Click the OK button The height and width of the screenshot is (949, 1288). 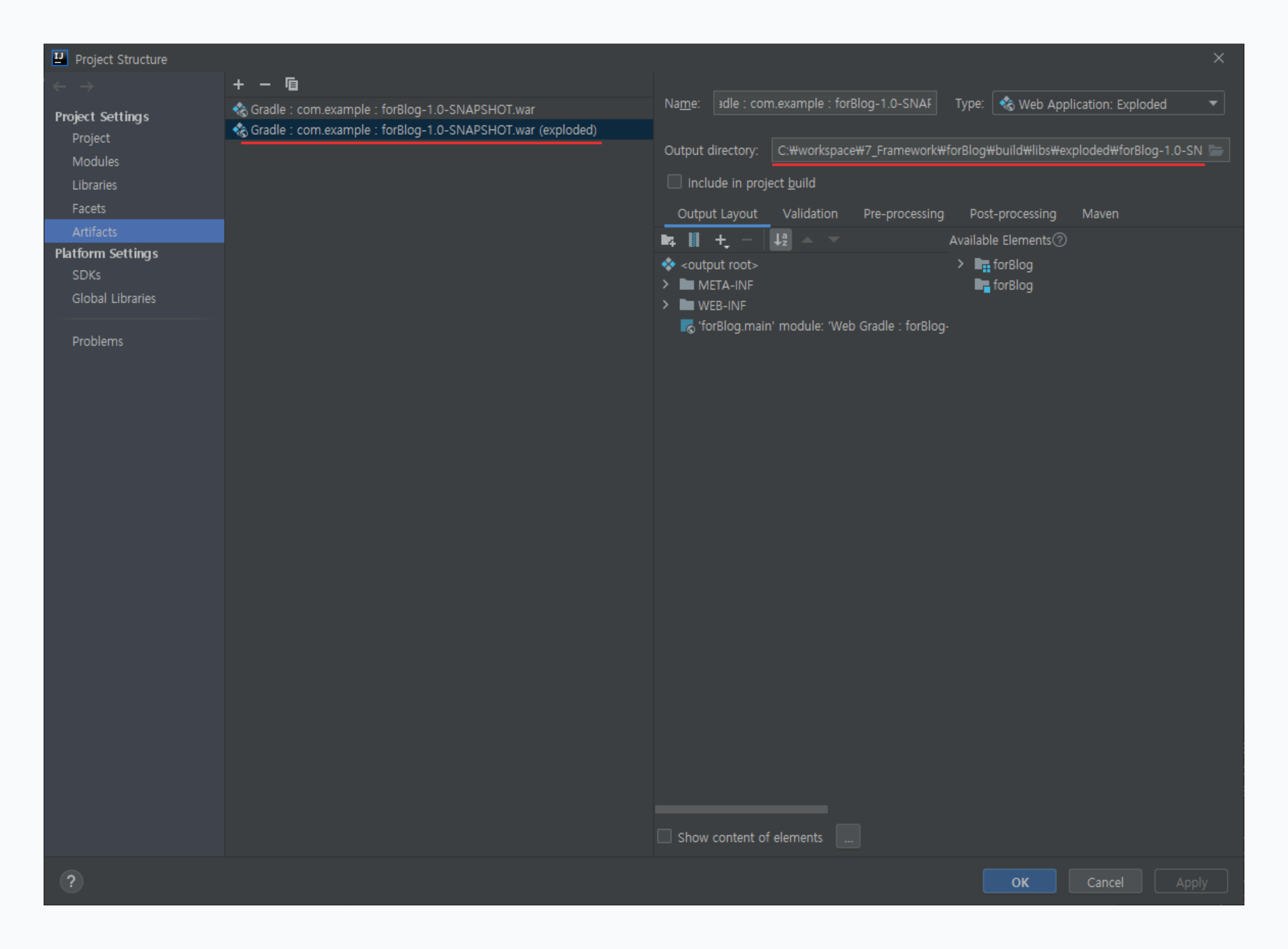coord(1019,882)
